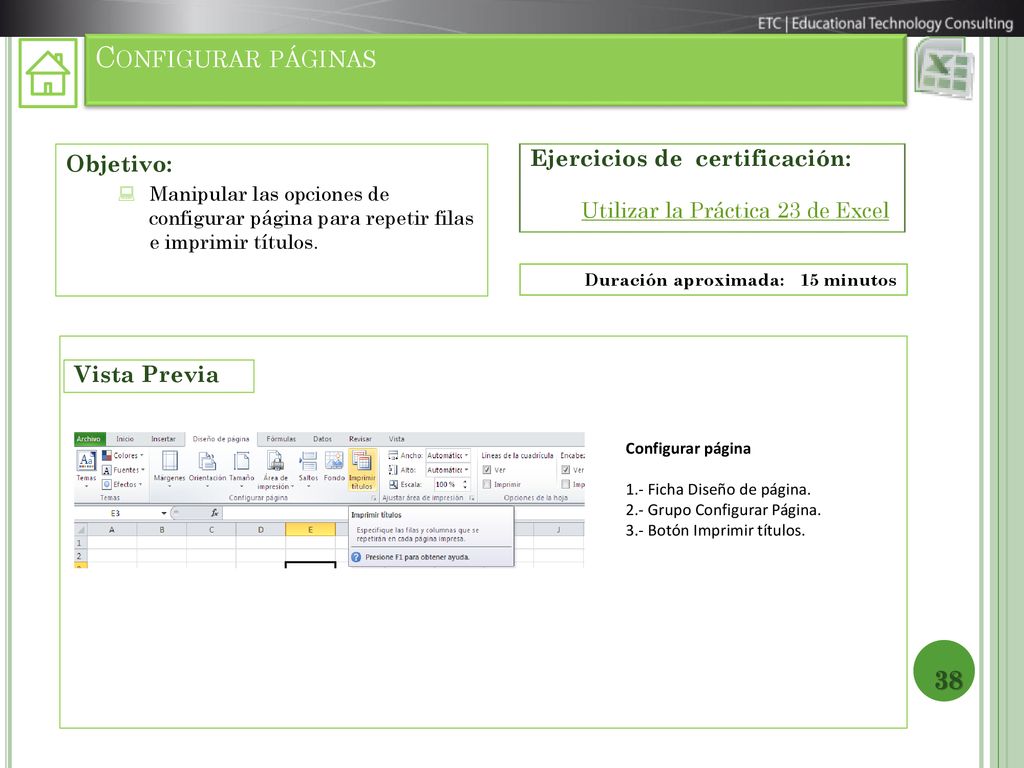Select the Diseño de página tab

(x=221, y=439)
